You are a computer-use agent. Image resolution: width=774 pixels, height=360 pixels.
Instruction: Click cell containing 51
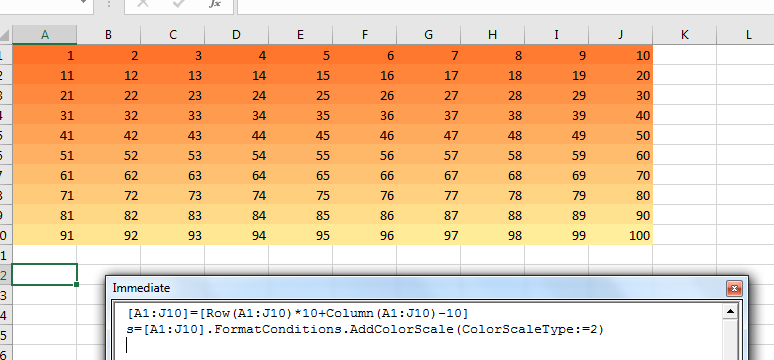coord(44,156)
